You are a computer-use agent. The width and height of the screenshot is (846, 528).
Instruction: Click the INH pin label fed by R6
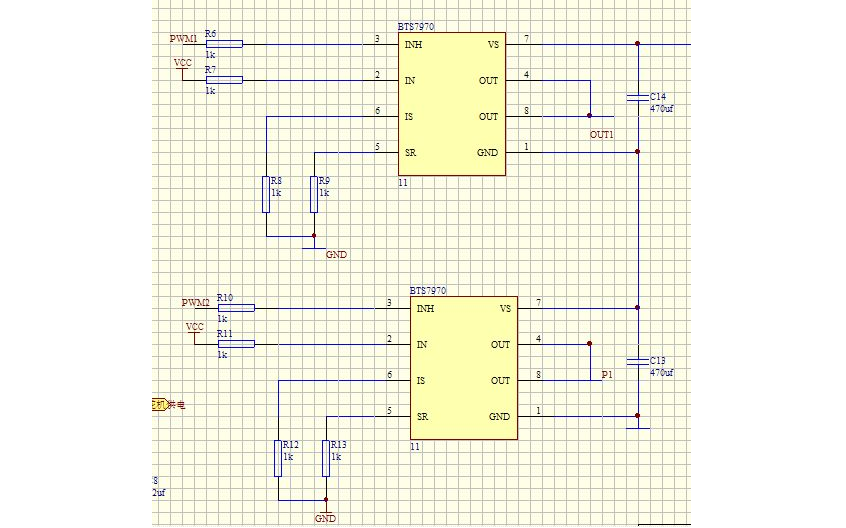pyautogui.click(x=413, y=45)
